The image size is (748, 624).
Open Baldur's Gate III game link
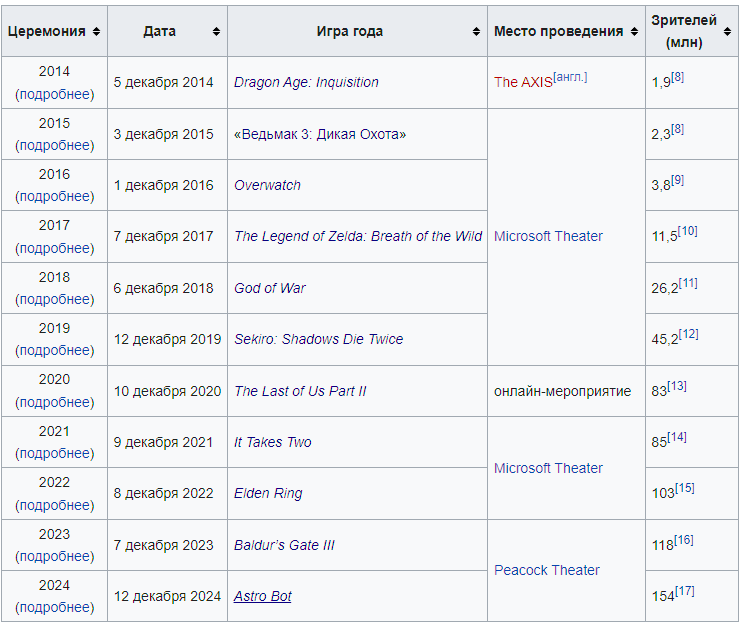[x=284, y=545]
